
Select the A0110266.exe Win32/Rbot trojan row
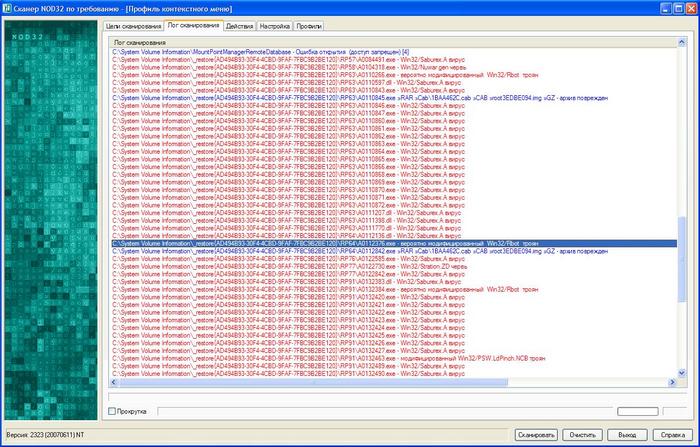coord(394,75)
